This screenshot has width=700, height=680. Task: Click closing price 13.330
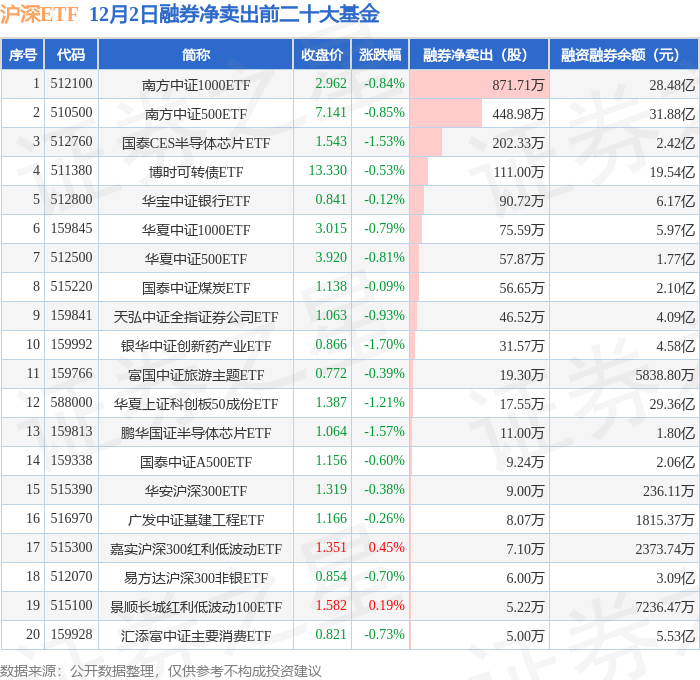[x=328, y=171]
